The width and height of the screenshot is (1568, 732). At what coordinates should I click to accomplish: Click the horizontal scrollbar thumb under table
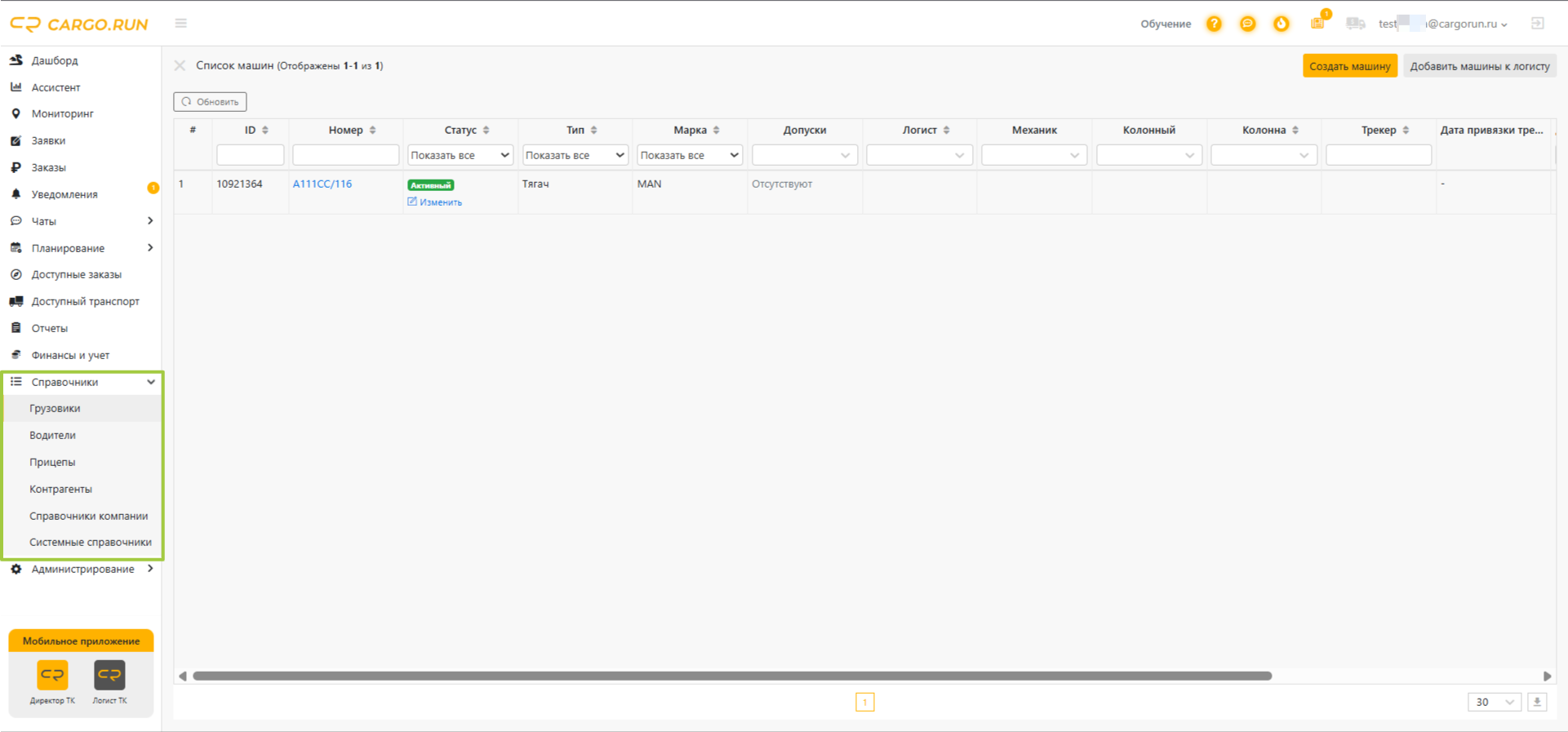point(732,676)
